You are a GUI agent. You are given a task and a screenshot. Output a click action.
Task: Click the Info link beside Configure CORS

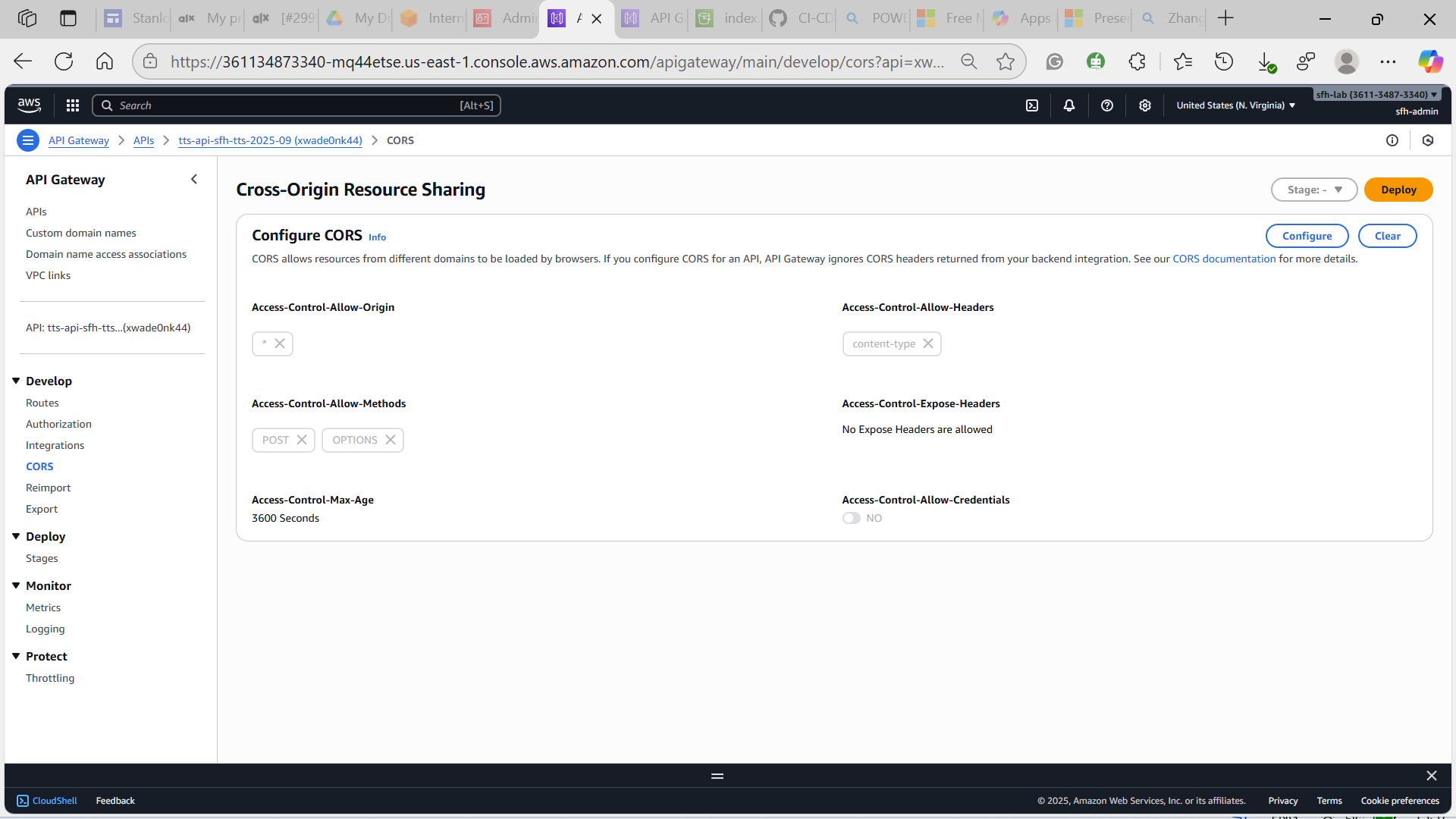tap(377, 237)
